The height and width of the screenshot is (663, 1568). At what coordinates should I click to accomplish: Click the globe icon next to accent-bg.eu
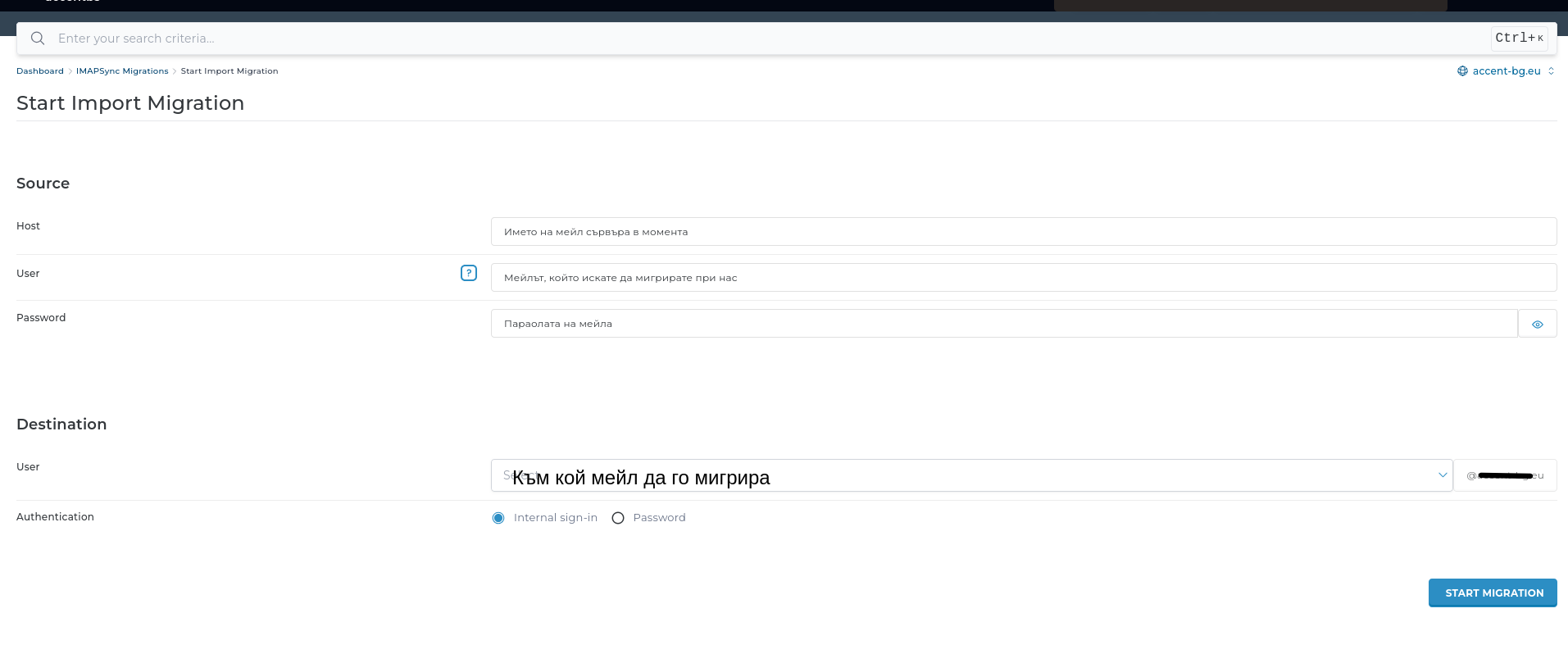pyautogui.click(x=1462, y=71)
